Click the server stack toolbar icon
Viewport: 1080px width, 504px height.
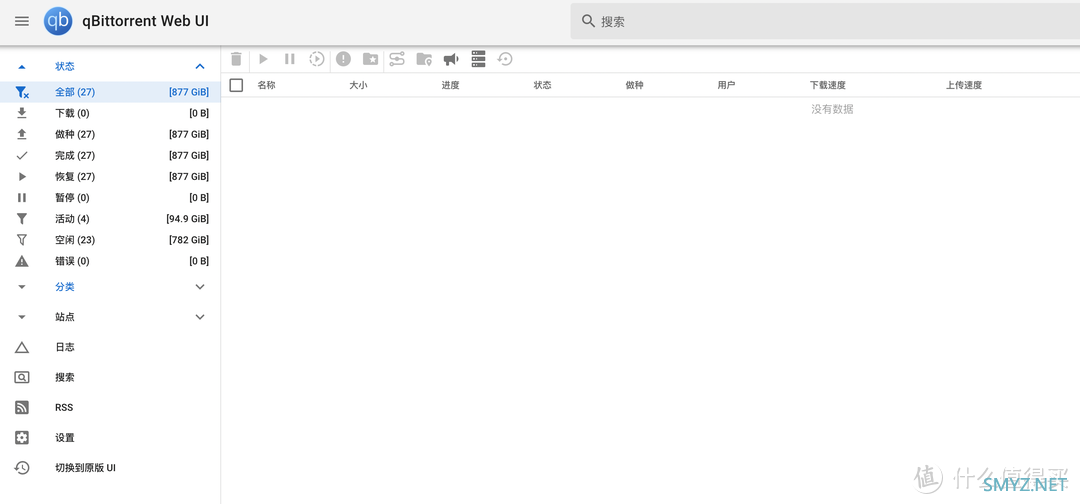pyautogui.click(x=479, y=59)
